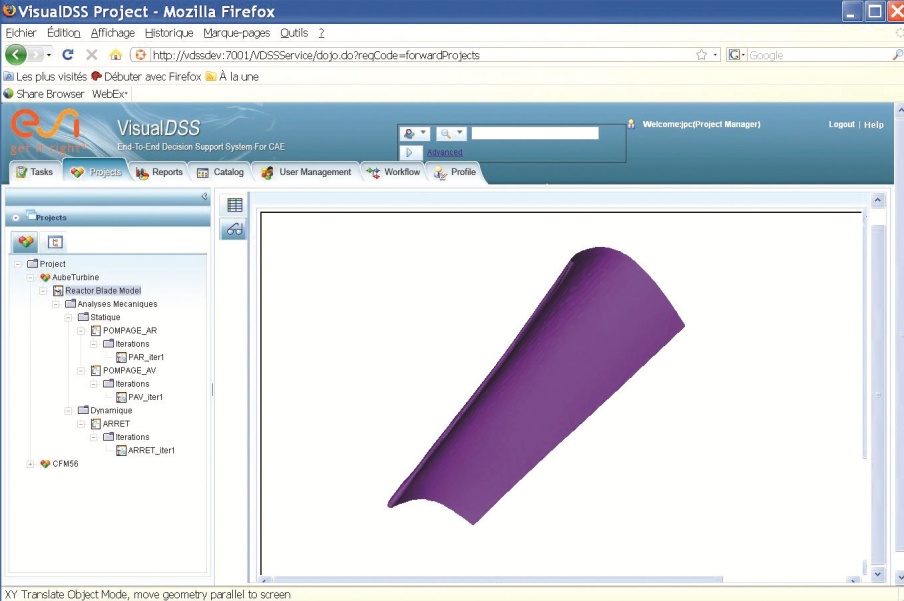The width and height of the screenshot is (904, 601).
Task: Open the Profile tab
Action: (x=455, y=172)
